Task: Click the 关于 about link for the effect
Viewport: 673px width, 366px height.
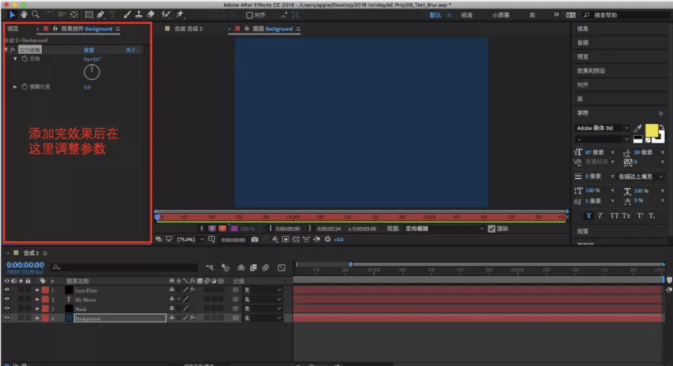Action: point(132,50)
